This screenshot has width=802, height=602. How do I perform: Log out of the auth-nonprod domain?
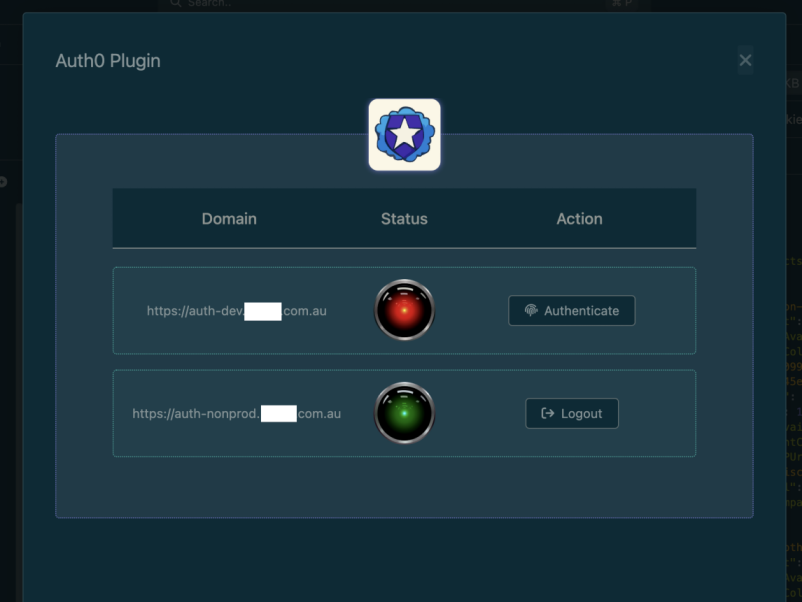click(x=571, y=414)
